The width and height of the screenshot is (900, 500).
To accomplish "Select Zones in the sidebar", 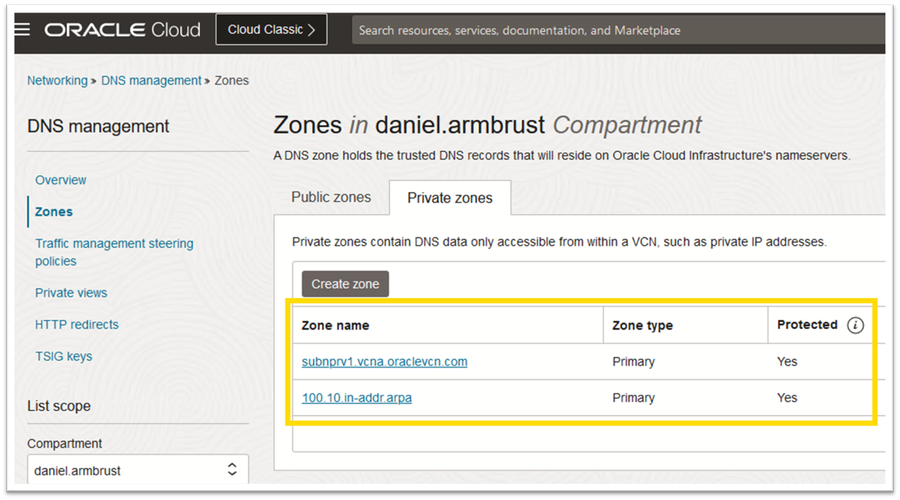I will click(x=54, y=212).
